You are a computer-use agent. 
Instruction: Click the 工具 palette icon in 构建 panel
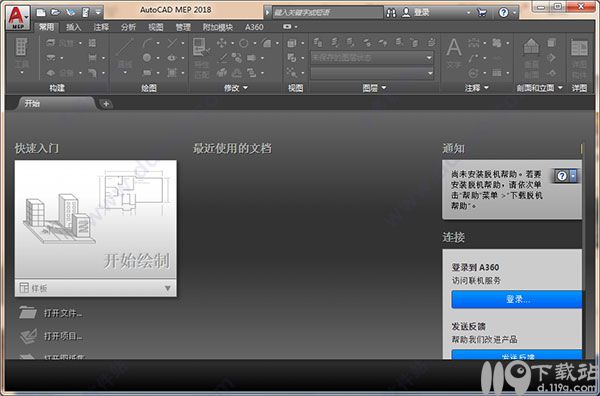(22, 47)
